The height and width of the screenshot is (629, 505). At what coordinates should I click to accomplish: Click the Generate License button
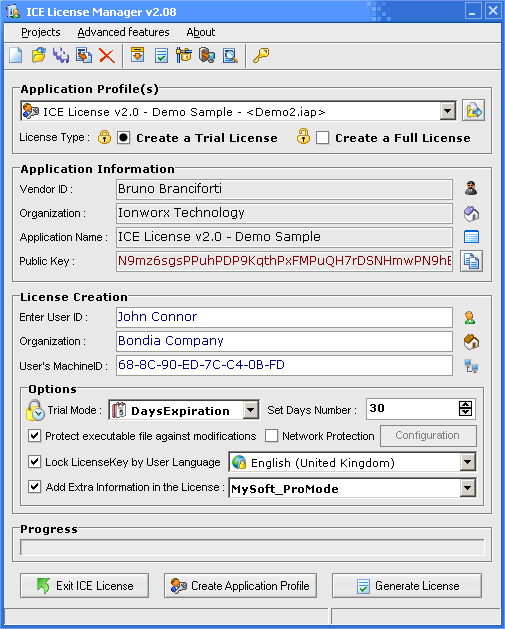coord(407,586)
